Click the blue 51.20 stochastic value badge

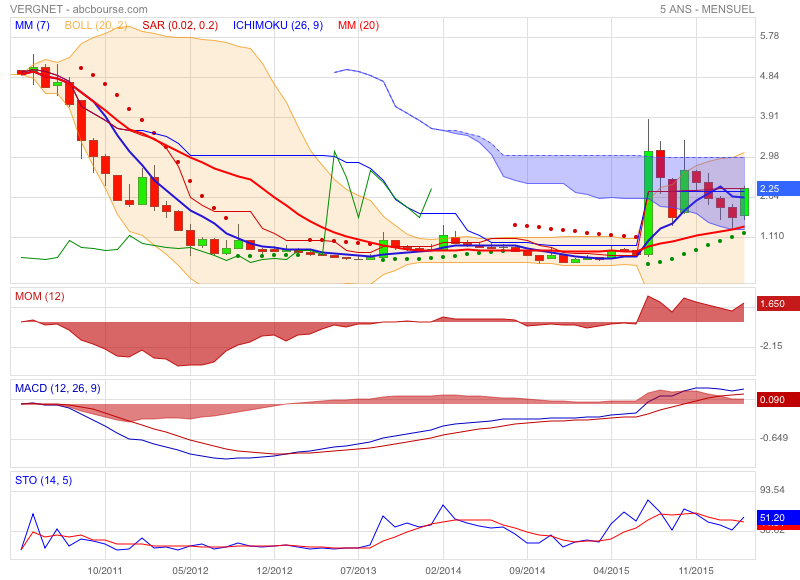coord(778,517)
